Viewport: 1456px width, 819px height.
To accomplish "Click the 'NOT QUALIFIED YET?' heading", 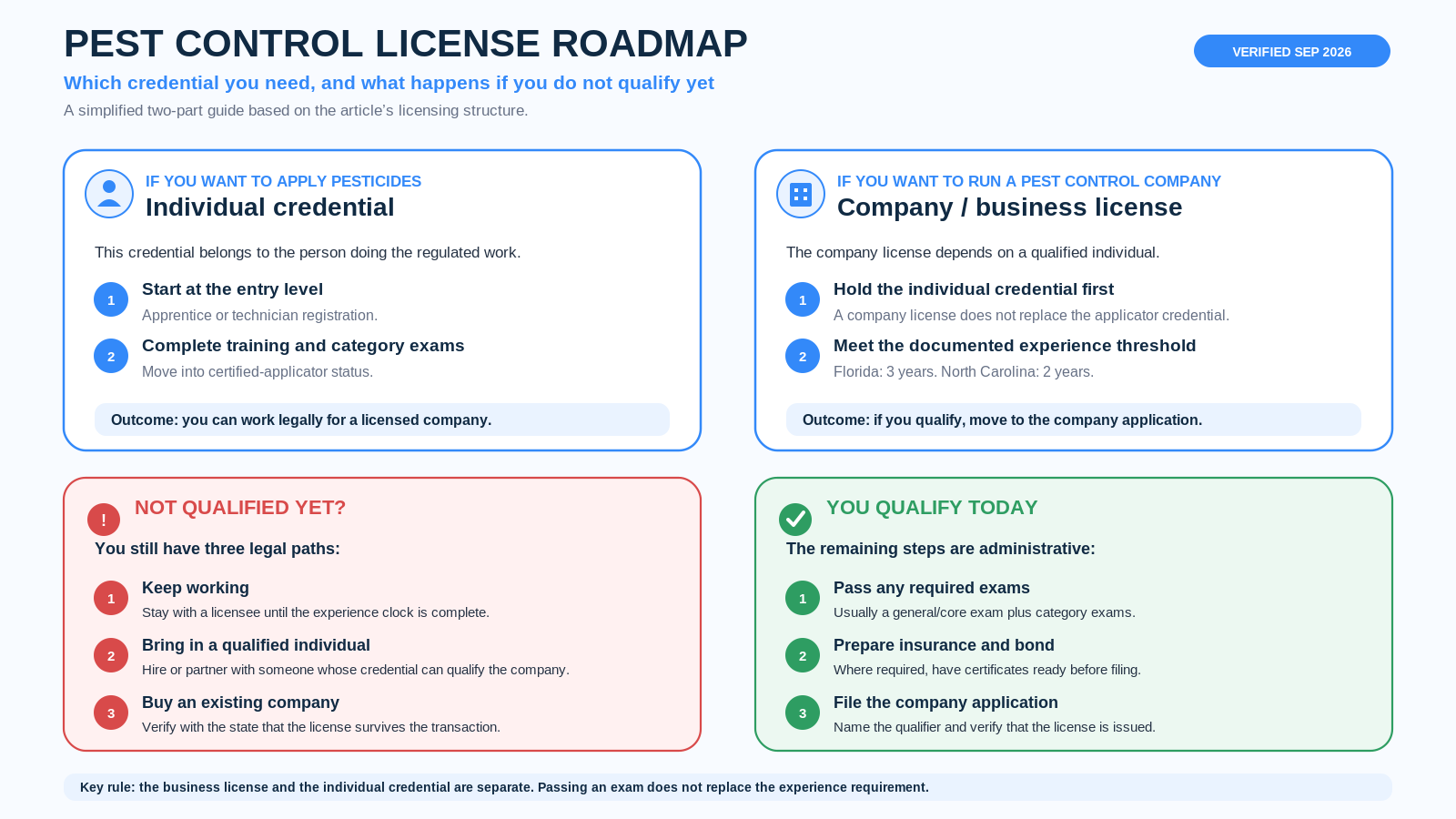I will coord(240,508).
